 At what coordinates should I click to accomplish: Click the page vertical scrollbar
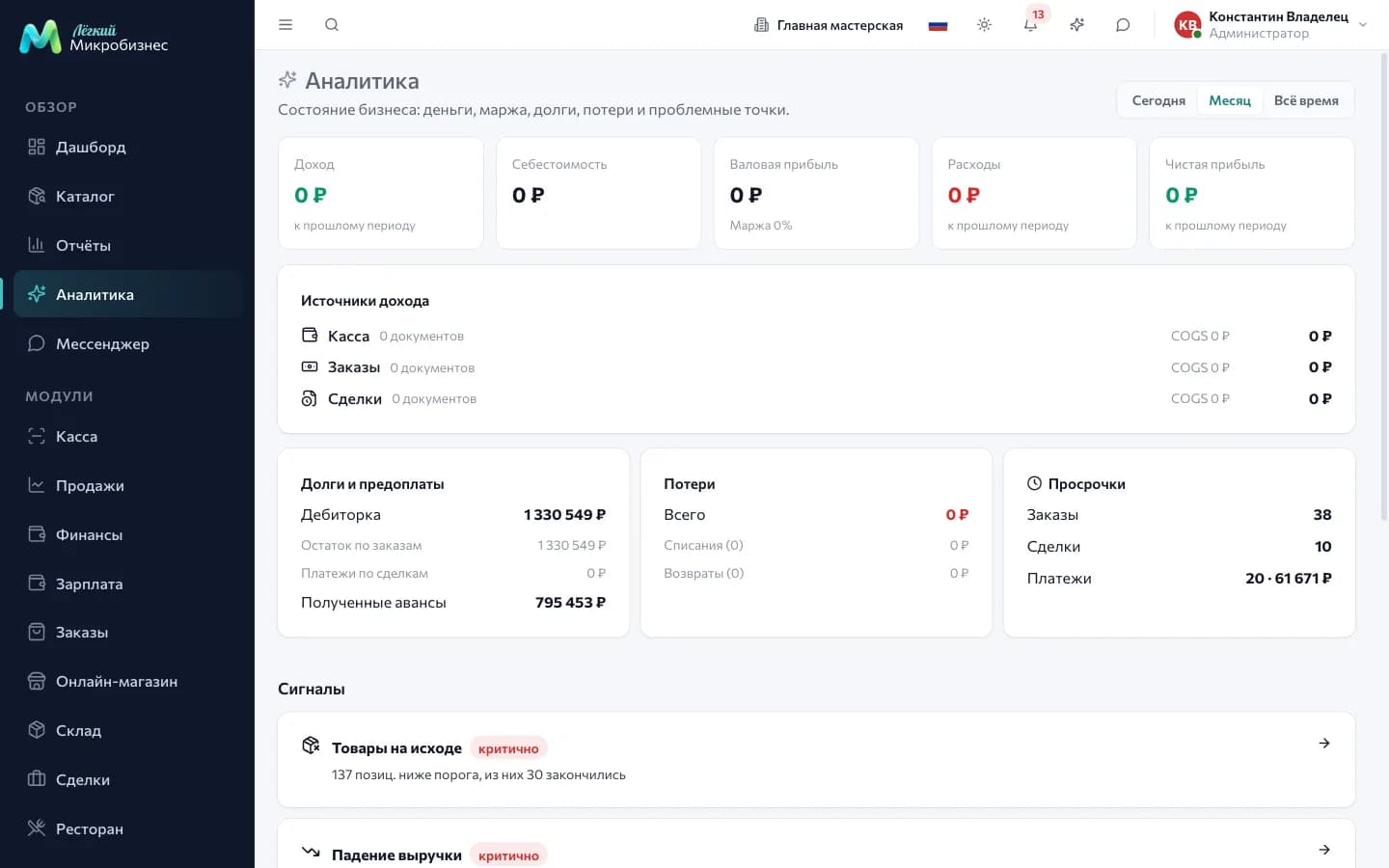(1384, 289)
